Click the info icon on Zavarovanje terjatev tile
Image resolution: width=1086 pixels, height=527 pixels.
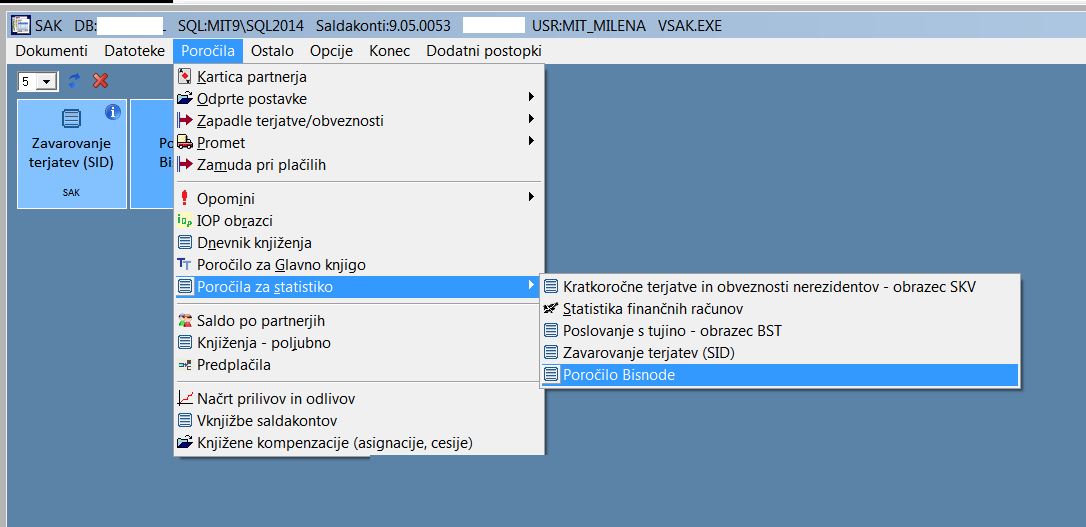click(x=113, y=111)
